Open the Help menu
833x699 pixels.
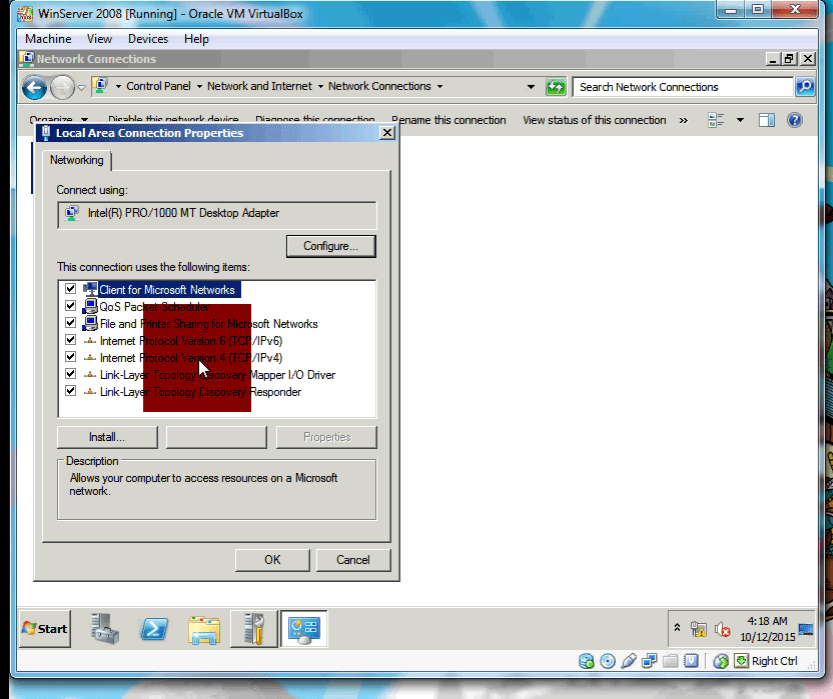(x=196, y=39)
